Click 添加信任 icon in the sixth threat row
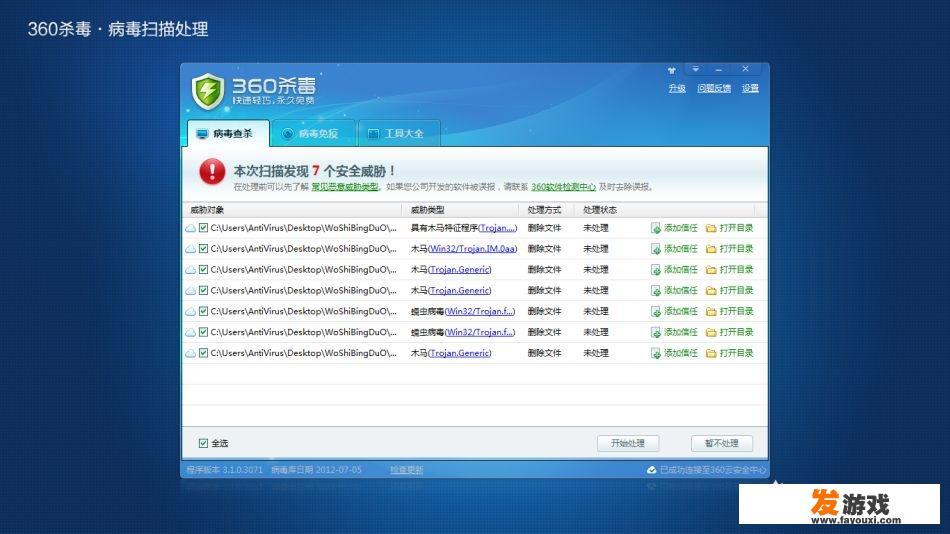950x534 pixels. point(656,332)
